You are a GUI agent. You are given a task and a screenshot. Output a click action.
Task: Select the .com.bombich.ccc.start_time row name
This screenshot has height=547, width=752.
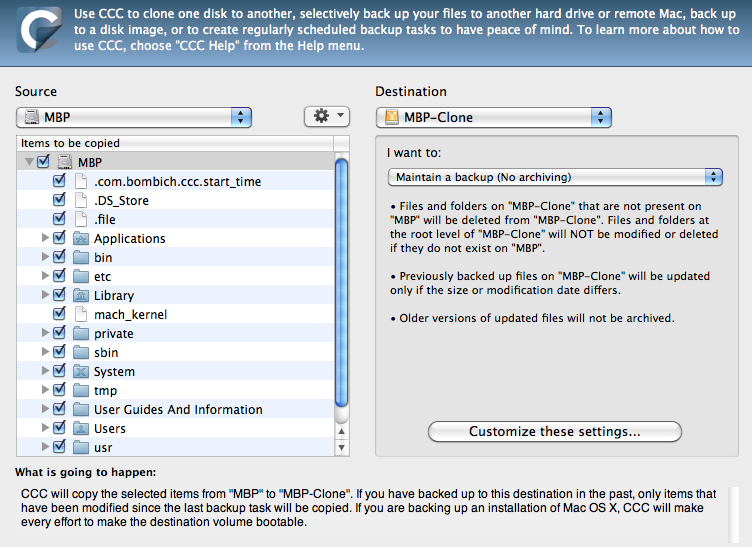coord(177,181)
